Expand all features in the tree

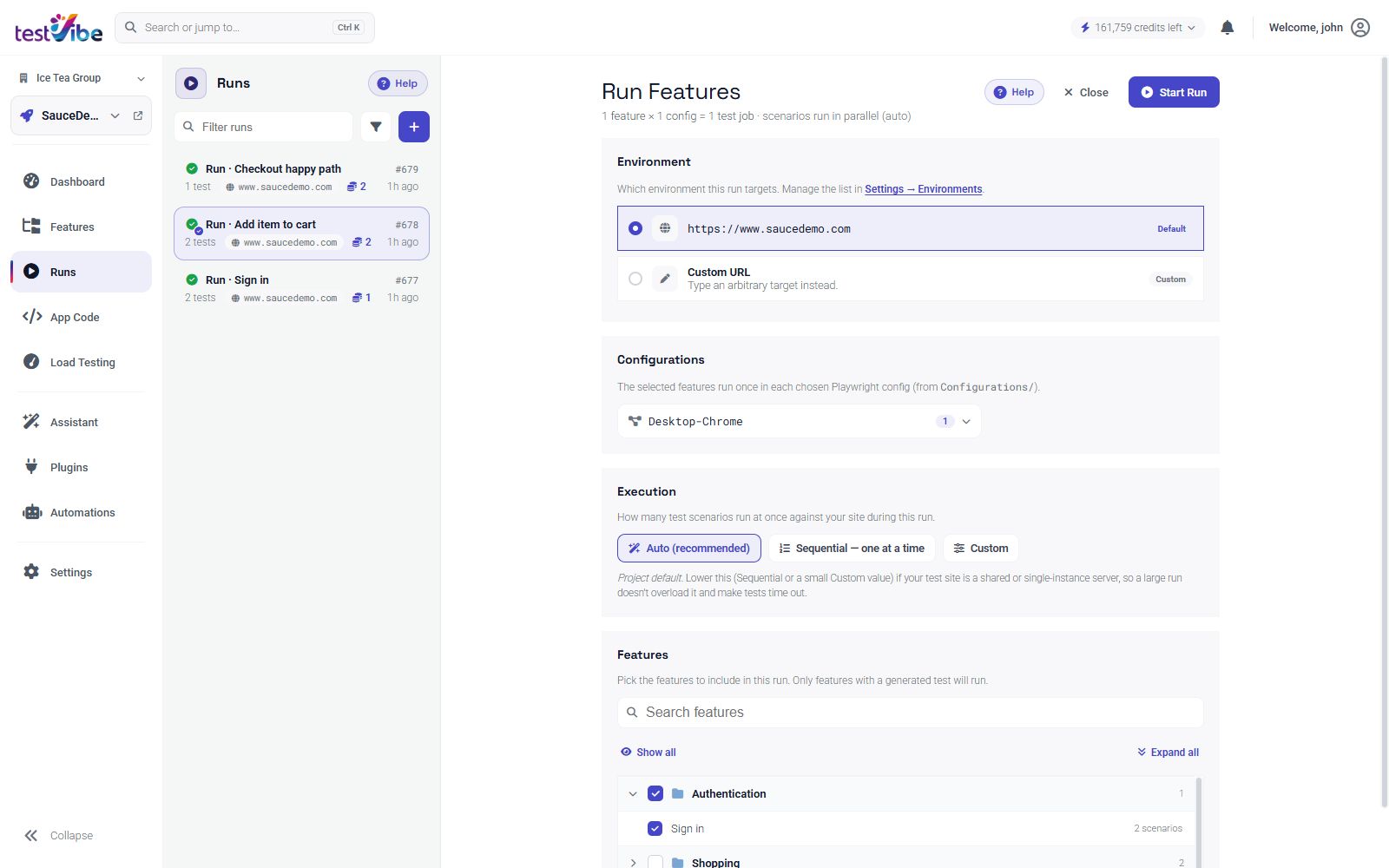click(x=1168, y=752)
